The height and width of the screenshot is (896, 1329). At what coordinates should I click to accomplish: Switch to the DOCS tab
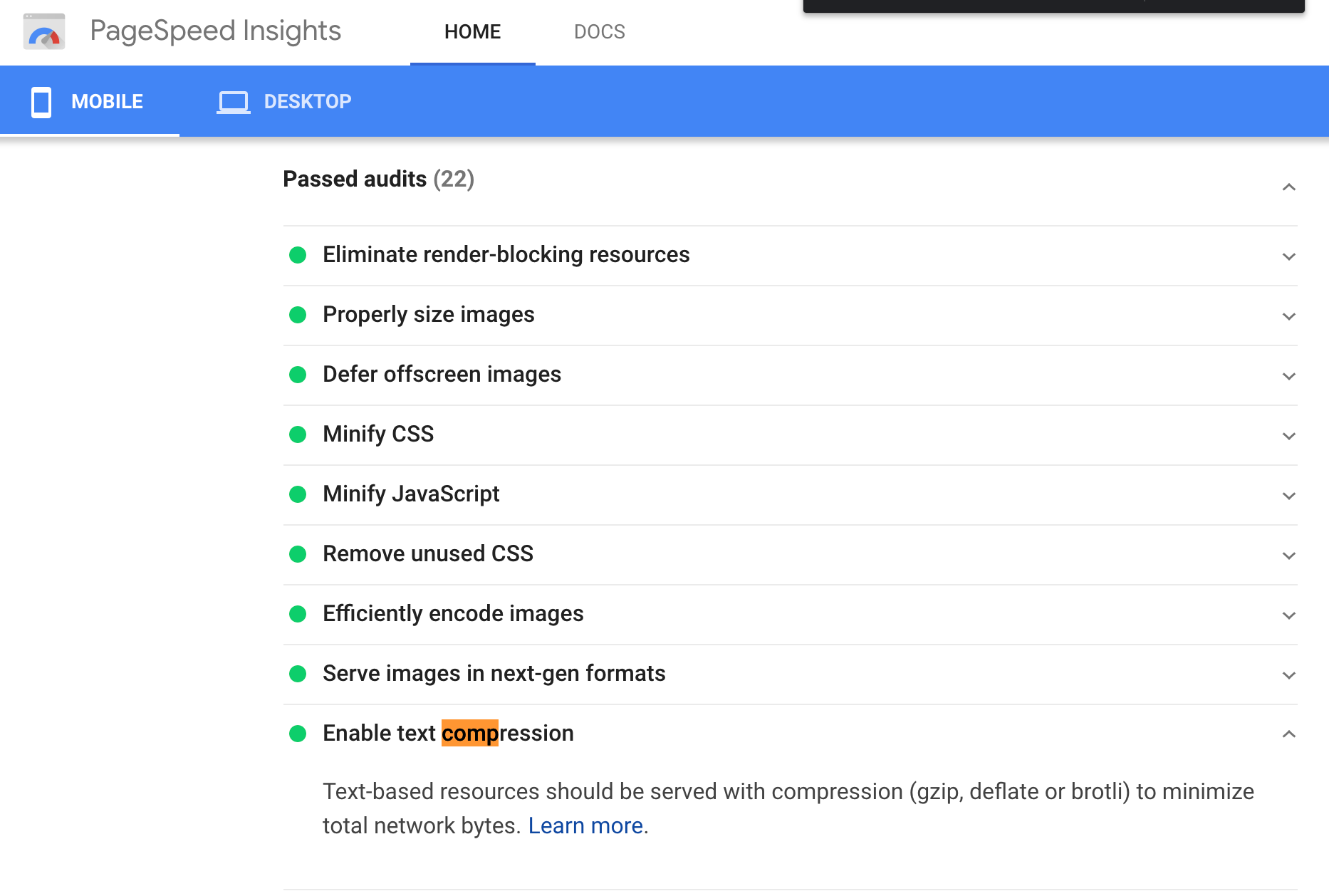(x=599, y=32)
